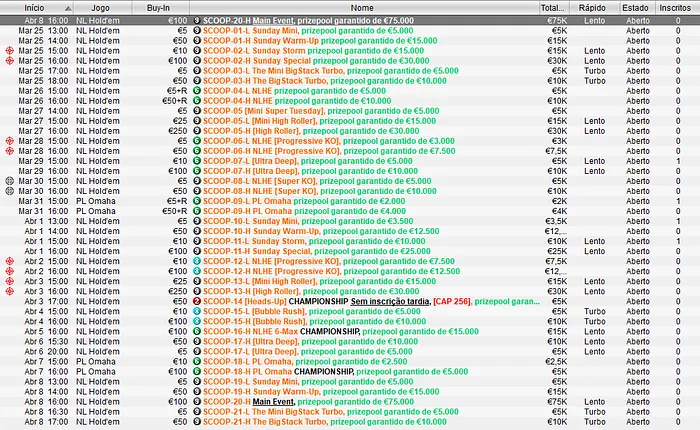
Task: Click the 6-max table icon on SCOOP-04-L NLHE
Action: pyautogui.click(x=197, y=91)
